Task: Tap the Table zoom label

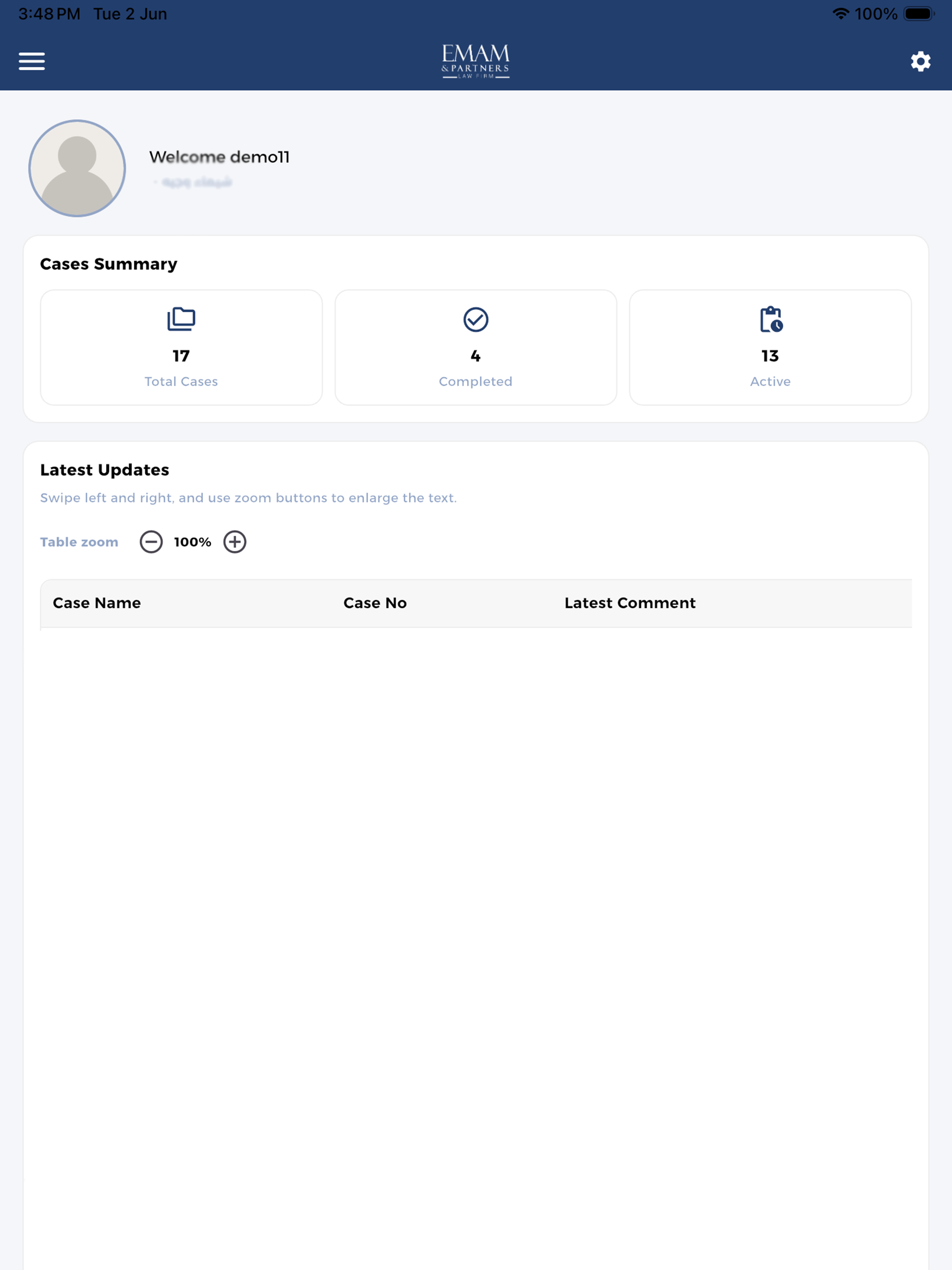Action: [79, 542]
